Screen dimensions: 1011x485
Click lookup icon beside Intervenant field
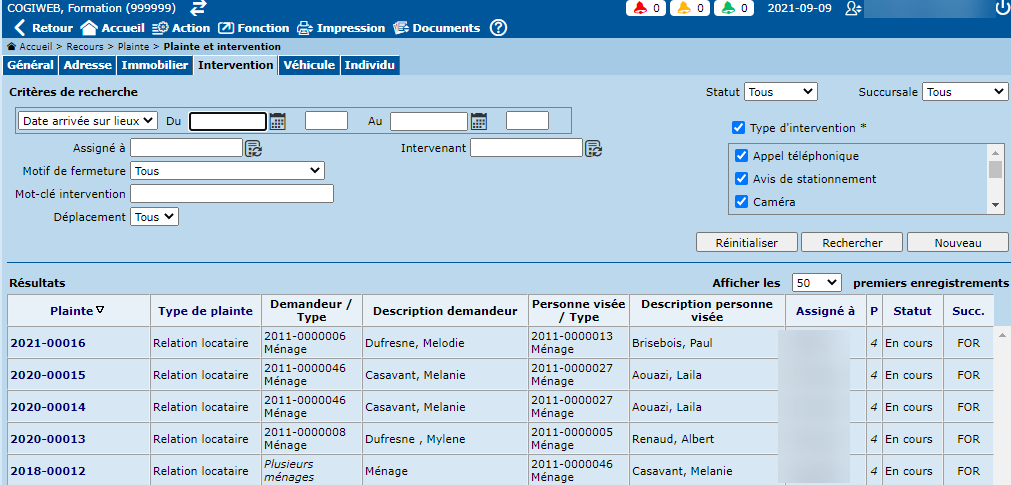click(x=593, y=149)
